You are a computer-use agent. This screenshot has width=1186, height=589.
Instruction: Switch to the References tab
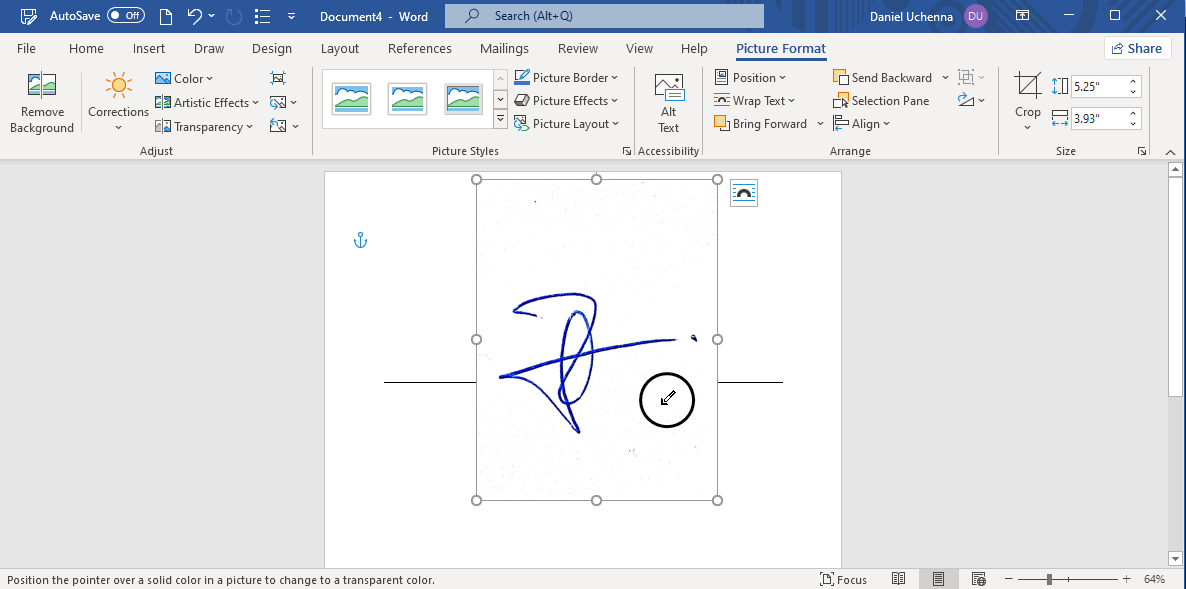click(x=419, y=48)
